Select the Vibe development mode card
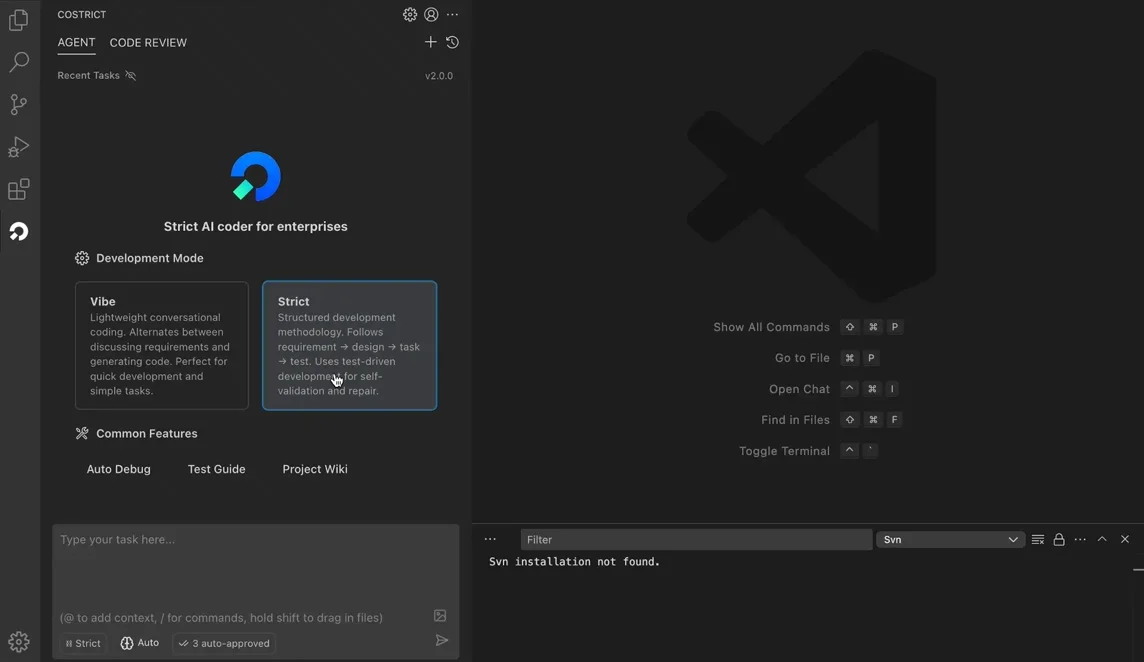 pos(162,345)
